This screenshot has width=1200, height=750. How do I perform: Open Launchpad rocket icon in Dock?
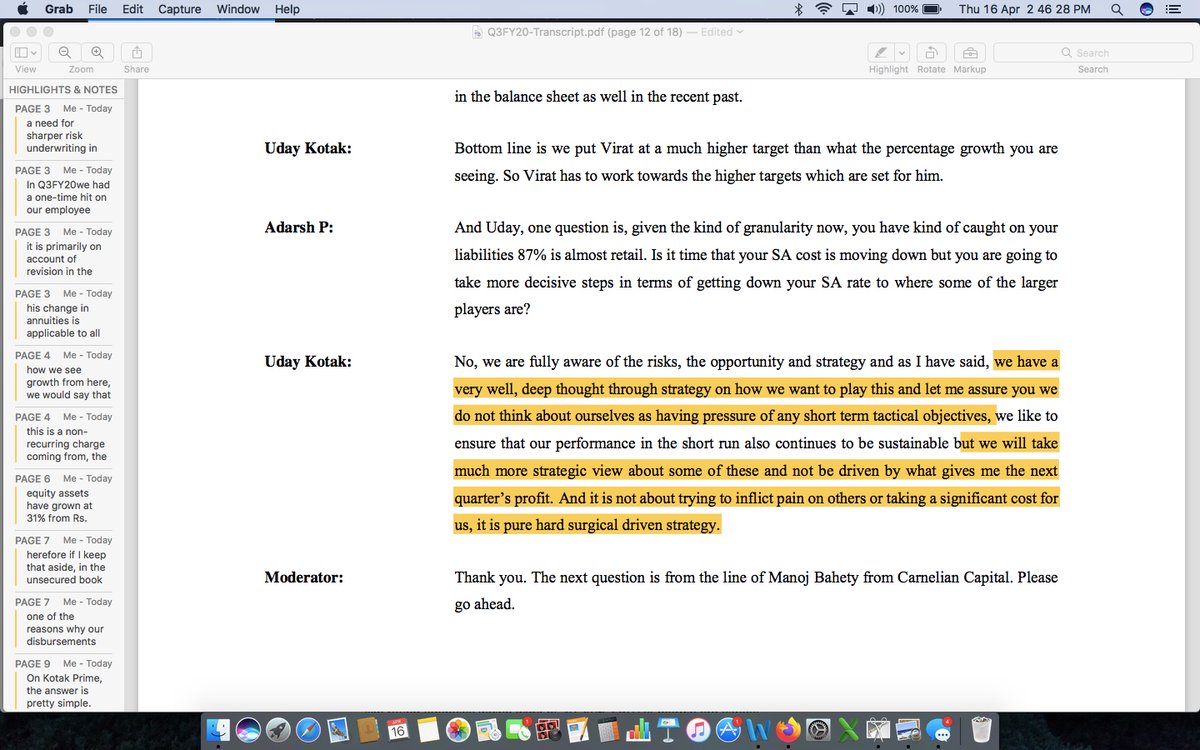pyautogui.click(x=278, y=730)
